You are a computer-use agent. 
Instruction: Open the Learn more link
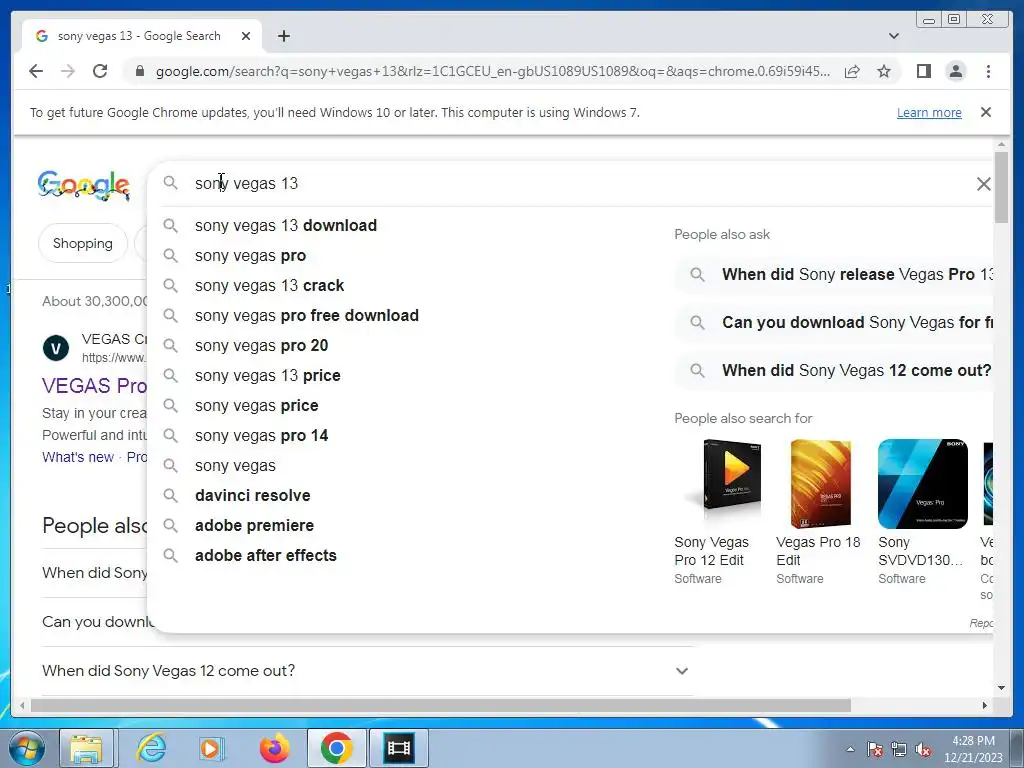929,112
